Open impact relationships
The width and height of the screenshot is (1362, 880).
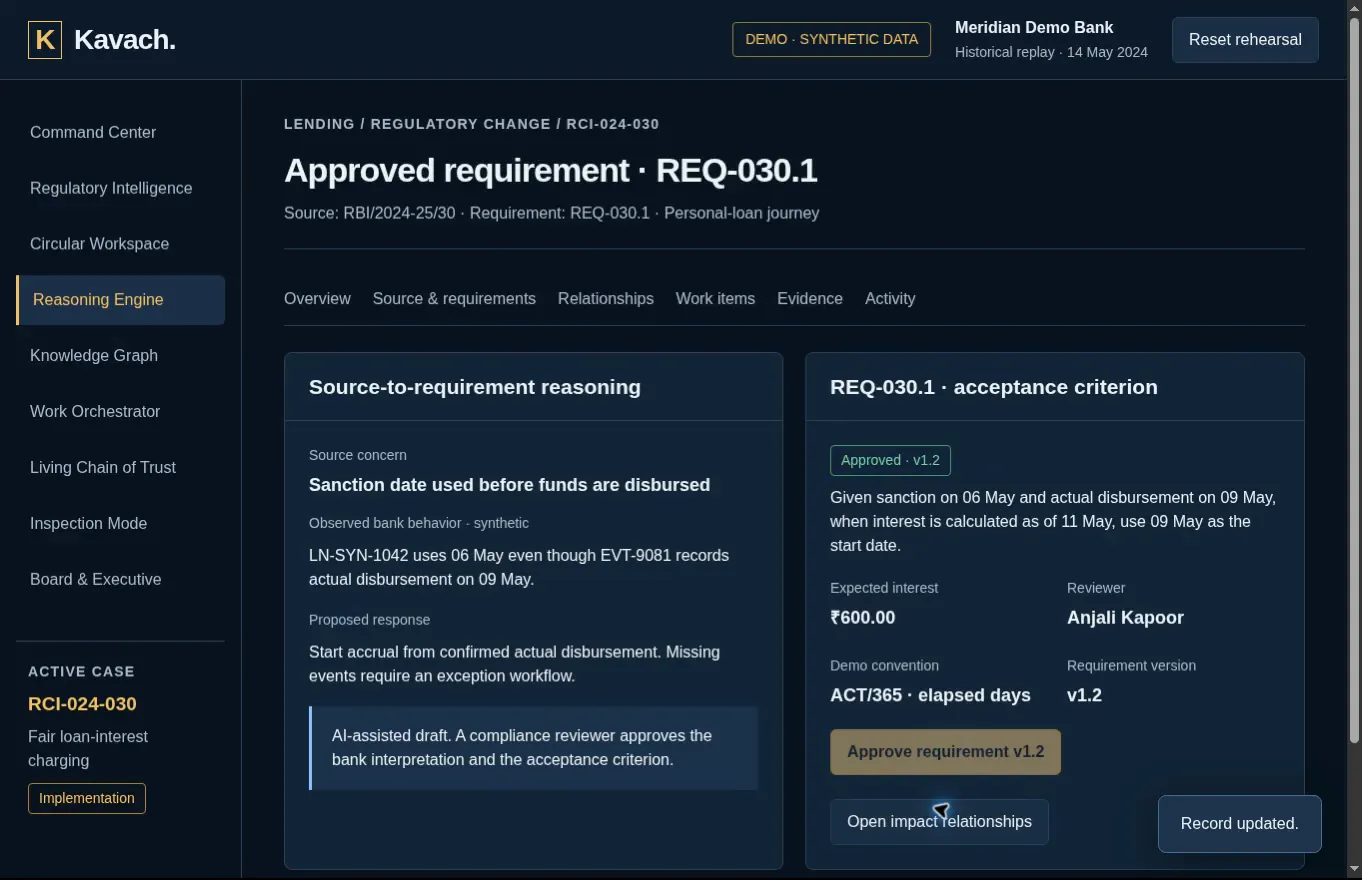[x=939, y=822]
